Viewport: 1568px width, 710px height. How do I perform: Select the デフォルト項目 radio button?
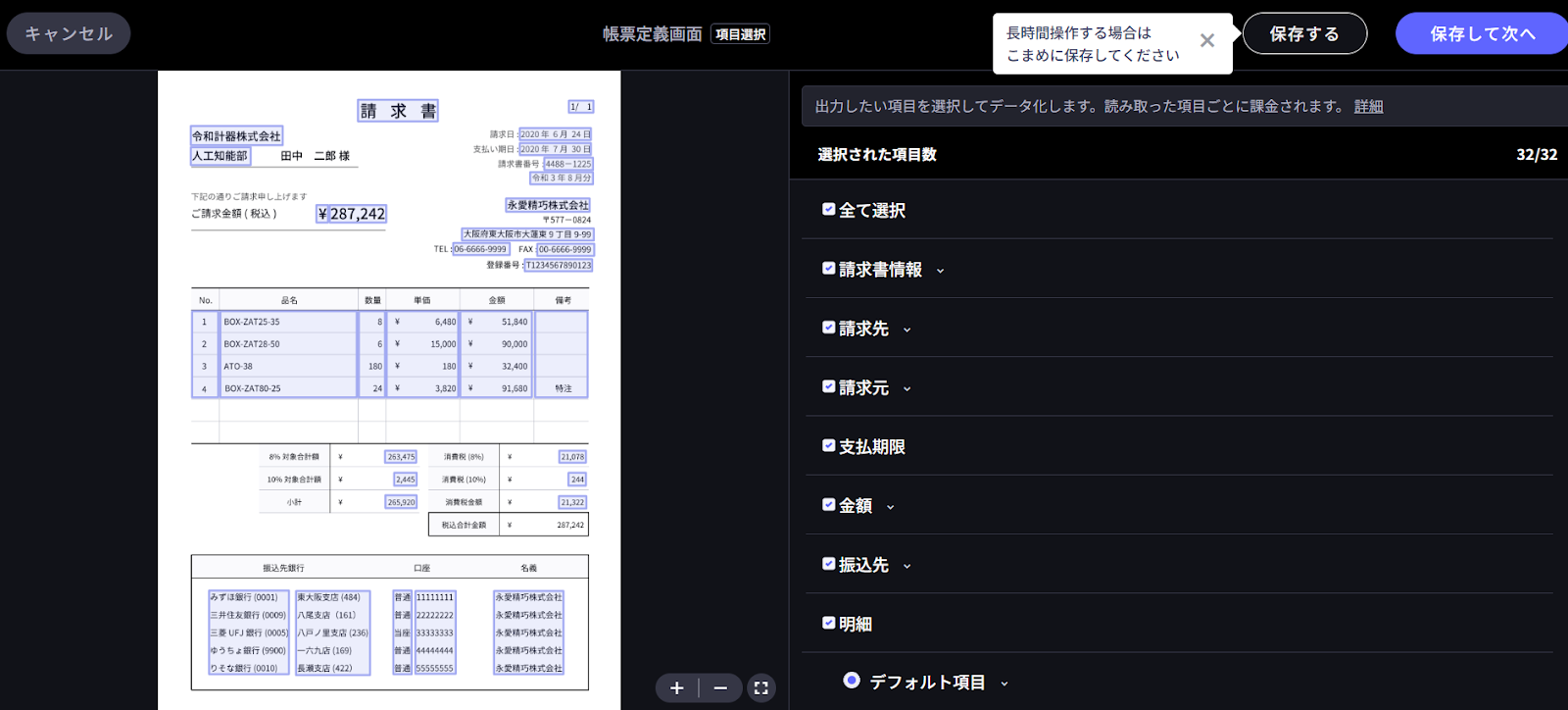(852, 681)
